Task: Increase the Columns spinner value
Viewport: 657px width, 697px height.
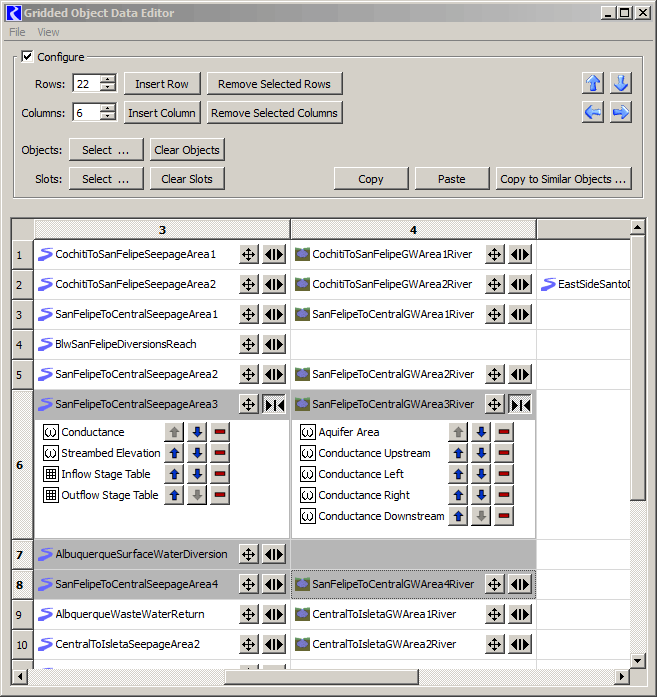Action: coord(108,108)
